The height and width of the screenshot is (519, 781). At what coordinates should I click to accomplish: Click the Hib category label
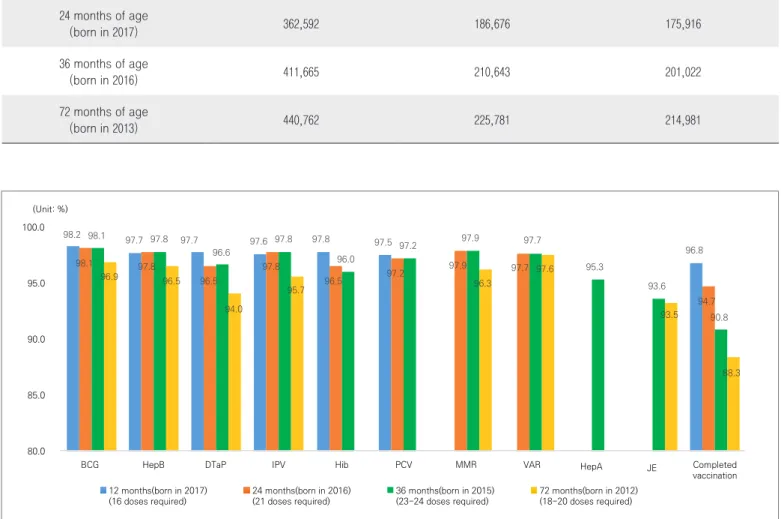(341, 465)
